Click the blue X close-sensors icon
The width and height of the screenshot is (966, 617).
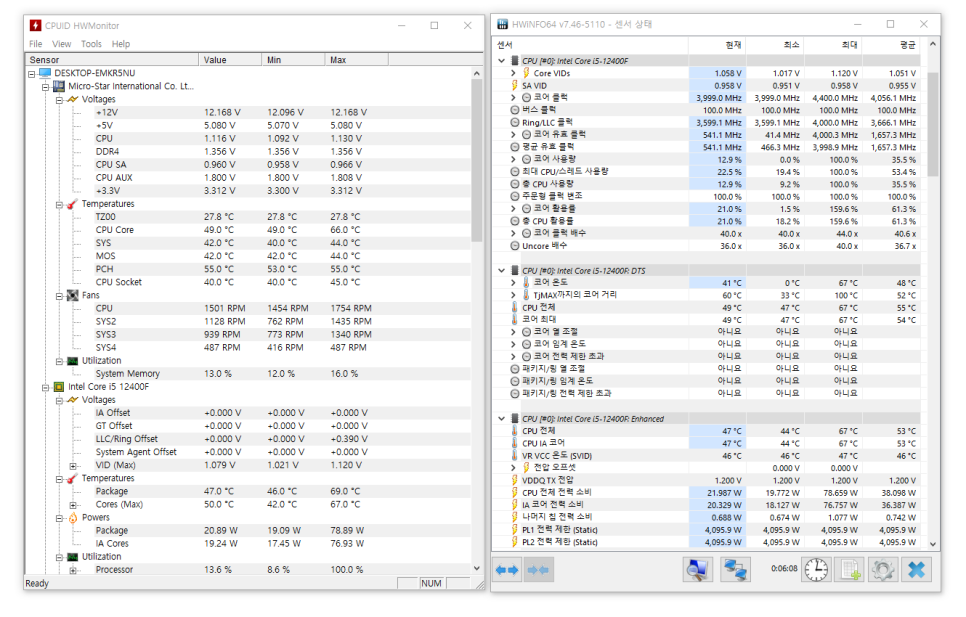(917, 570)
